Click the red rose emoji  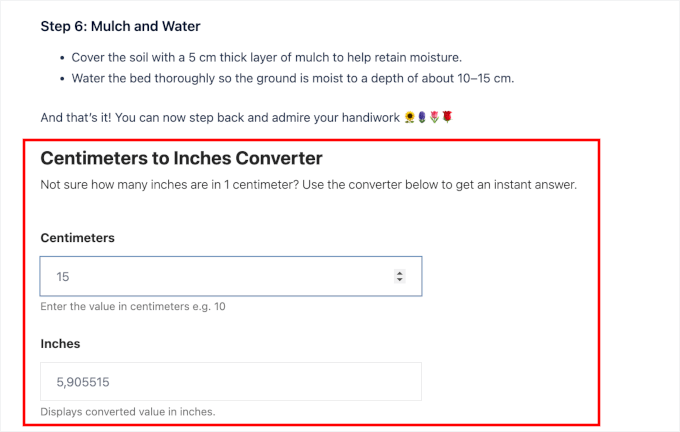tap(447, 118)
